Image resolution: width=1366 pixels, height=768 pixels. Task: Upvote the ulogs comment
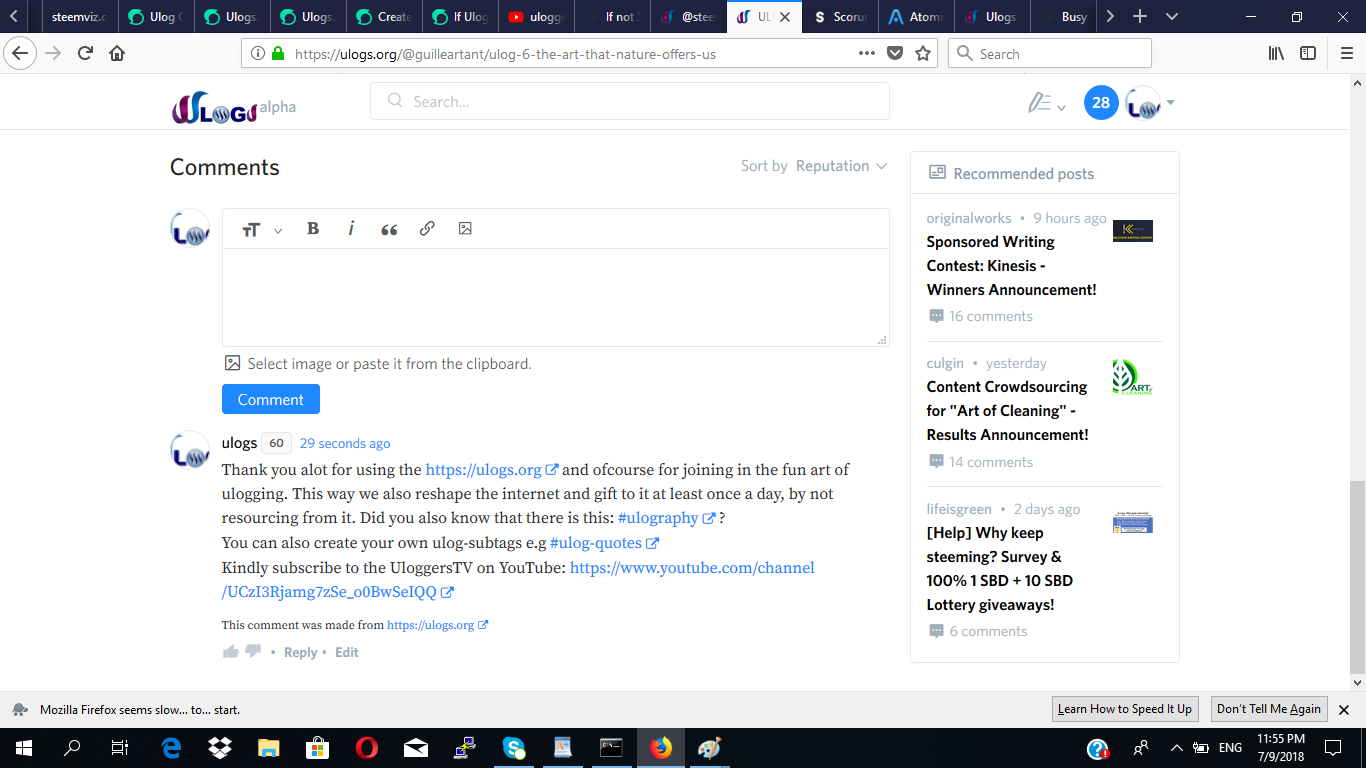231,652
